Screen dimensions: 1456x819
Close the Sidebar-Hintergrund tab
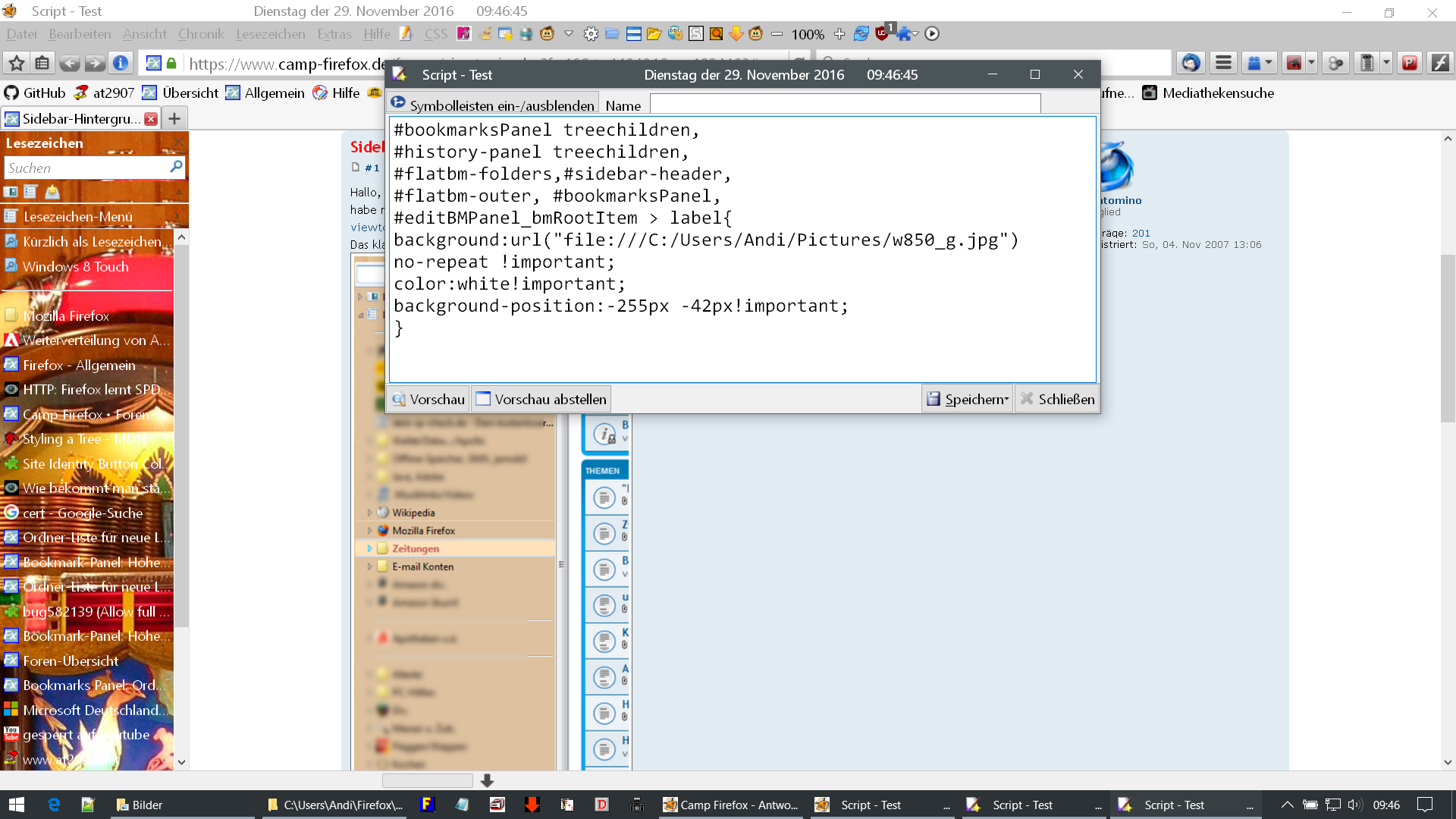click(151, 119)
